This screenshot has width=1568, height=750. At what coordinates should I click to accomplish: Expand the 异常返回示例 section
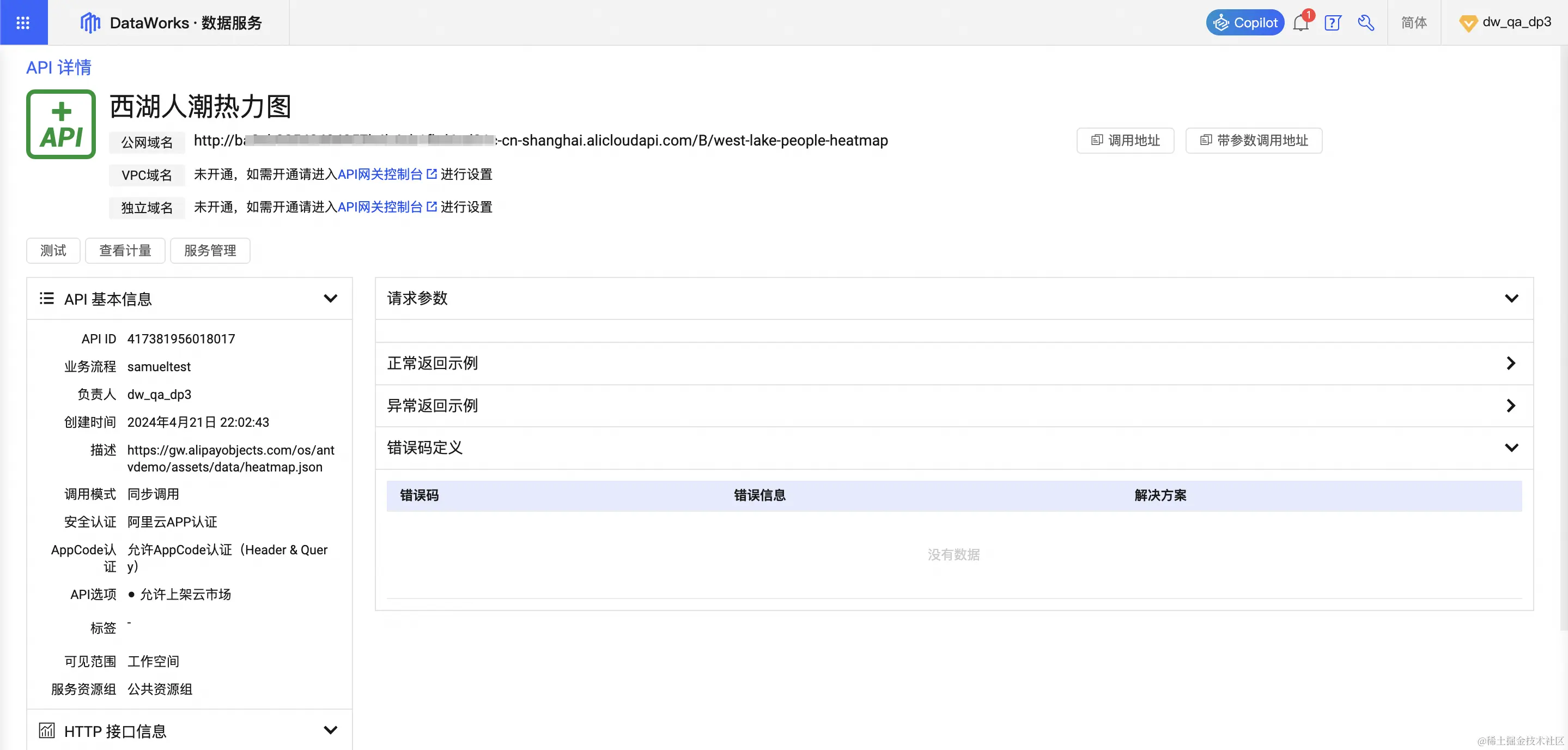tap(1511, 406)
